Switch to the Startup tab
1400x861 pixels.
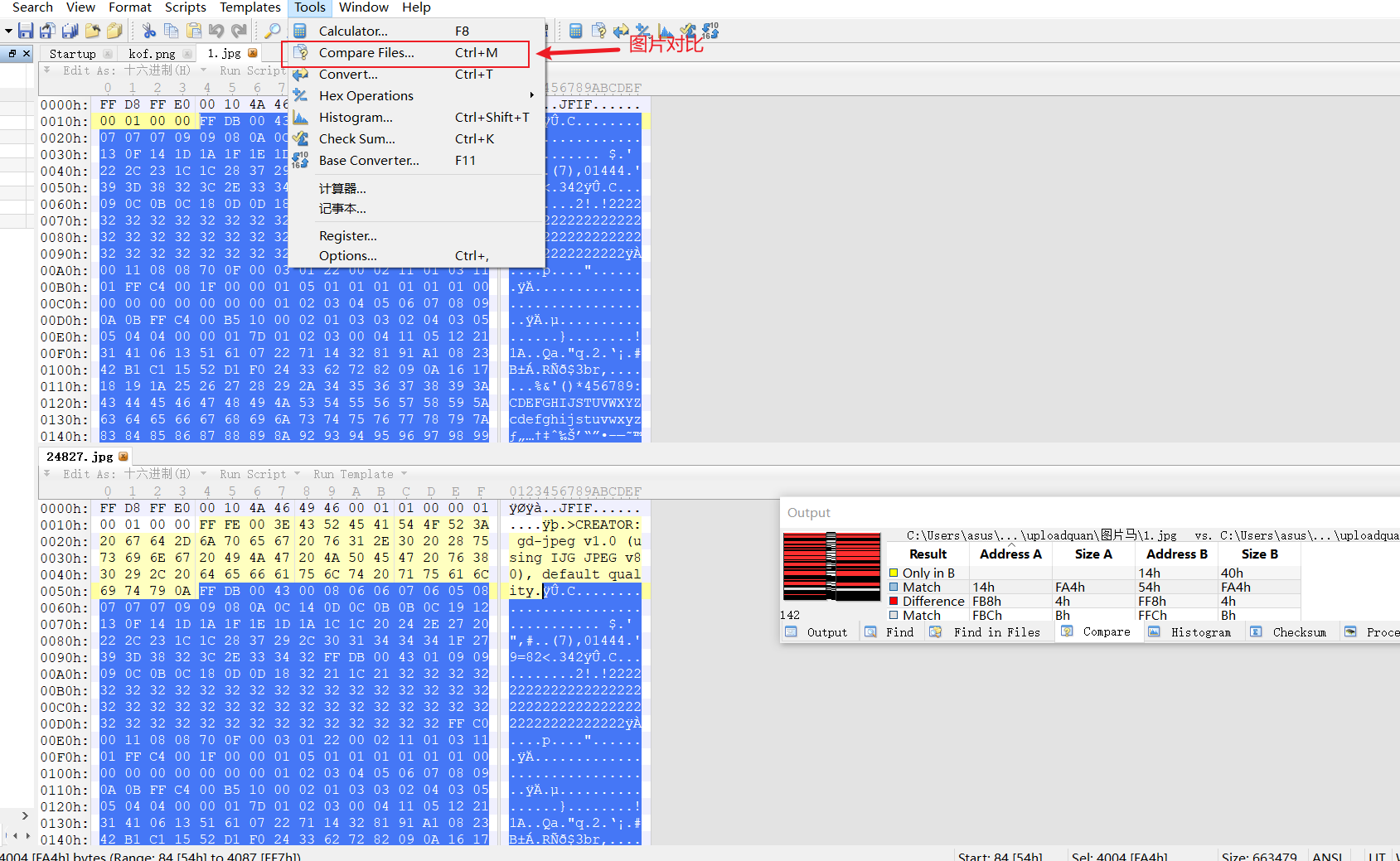73,54
